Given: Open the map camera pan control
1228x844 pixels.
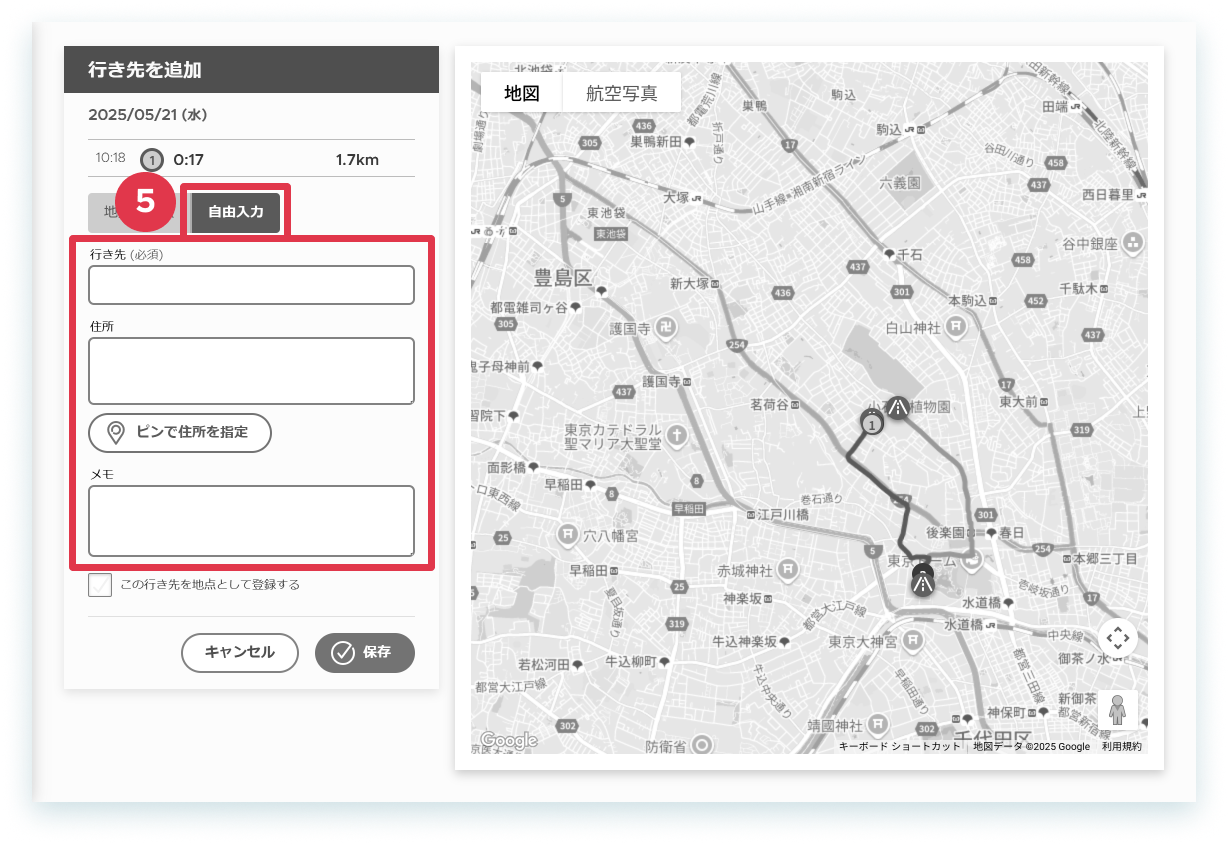Looking at the screenshot, I should pos(1118,638).
